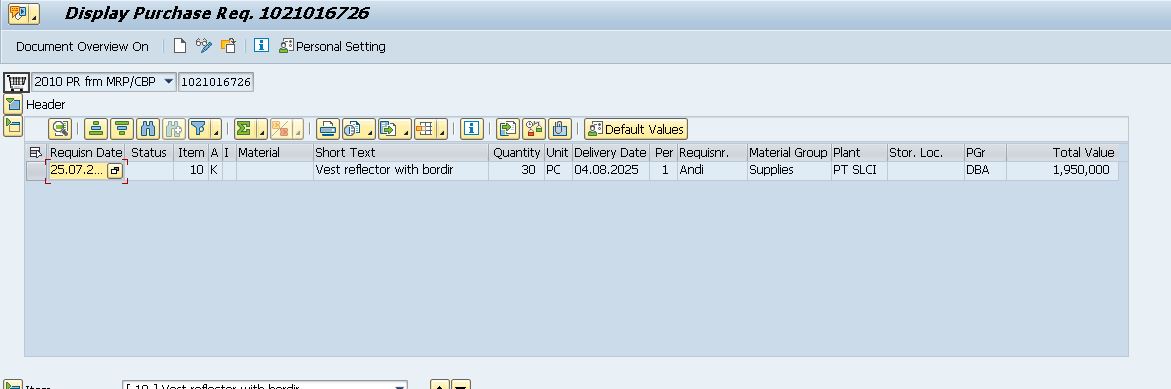The height and width of the screenshot is (389, 1171).
Task: Collapse the item overview section toggle
Action: point(13,125)
